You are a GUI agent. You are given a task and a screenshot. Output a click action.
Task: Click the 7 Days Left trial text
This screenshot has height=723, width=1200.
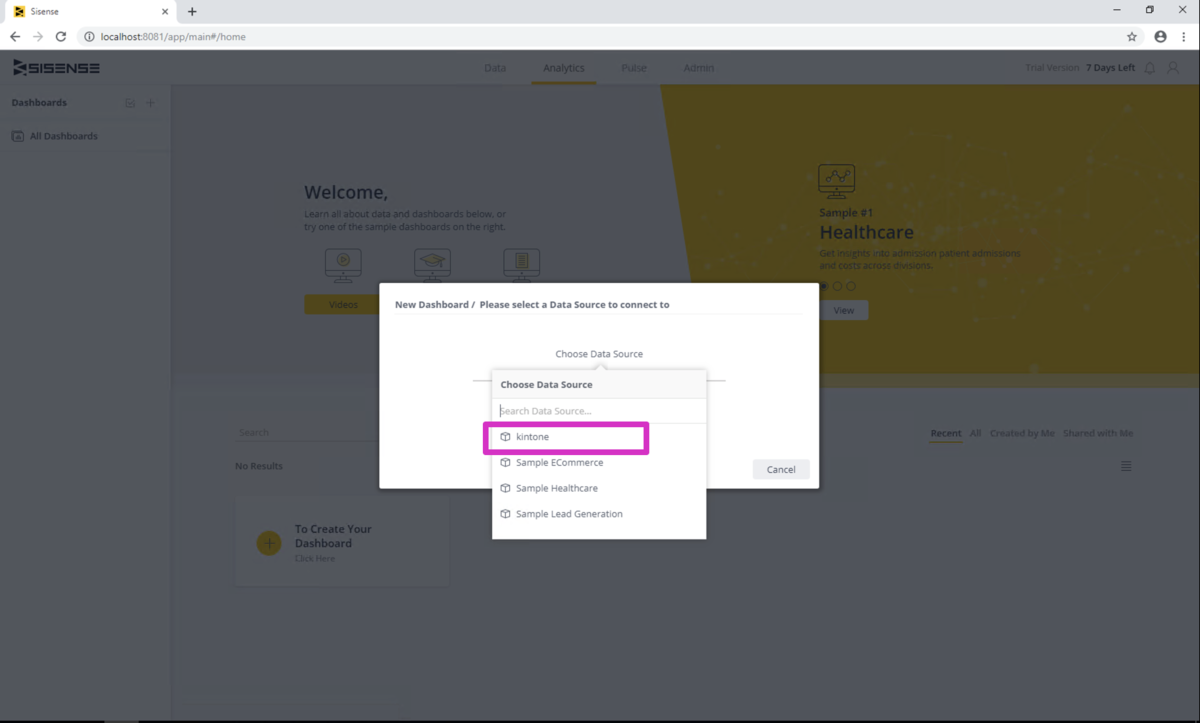point(1110,68)
